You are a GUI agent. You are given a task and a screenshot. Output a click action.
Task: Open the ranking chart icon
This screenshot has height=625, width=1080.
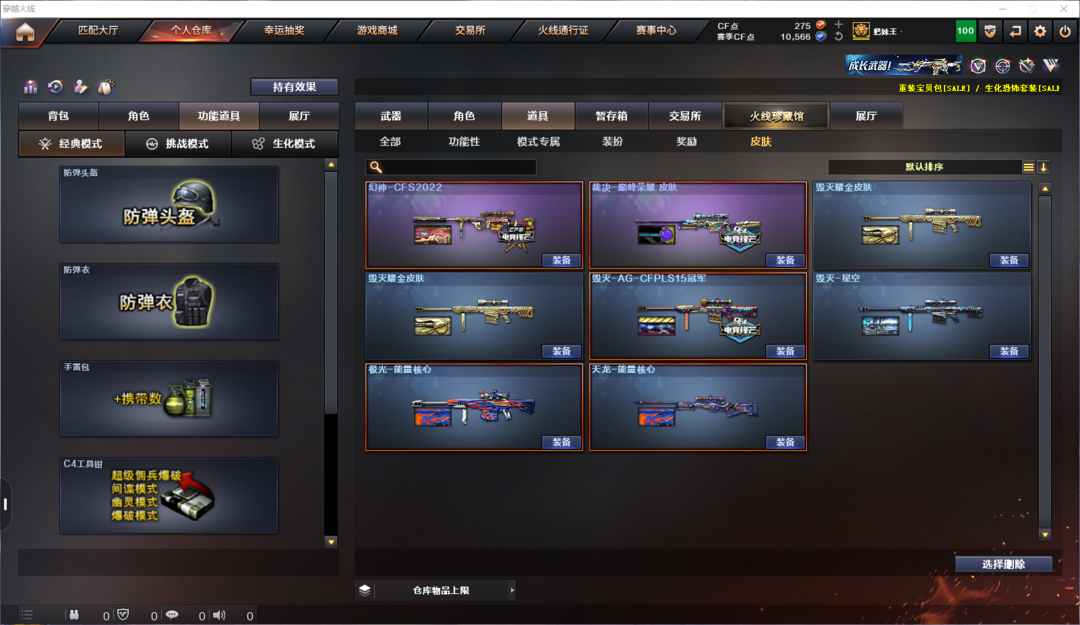[x=30, y=87]
